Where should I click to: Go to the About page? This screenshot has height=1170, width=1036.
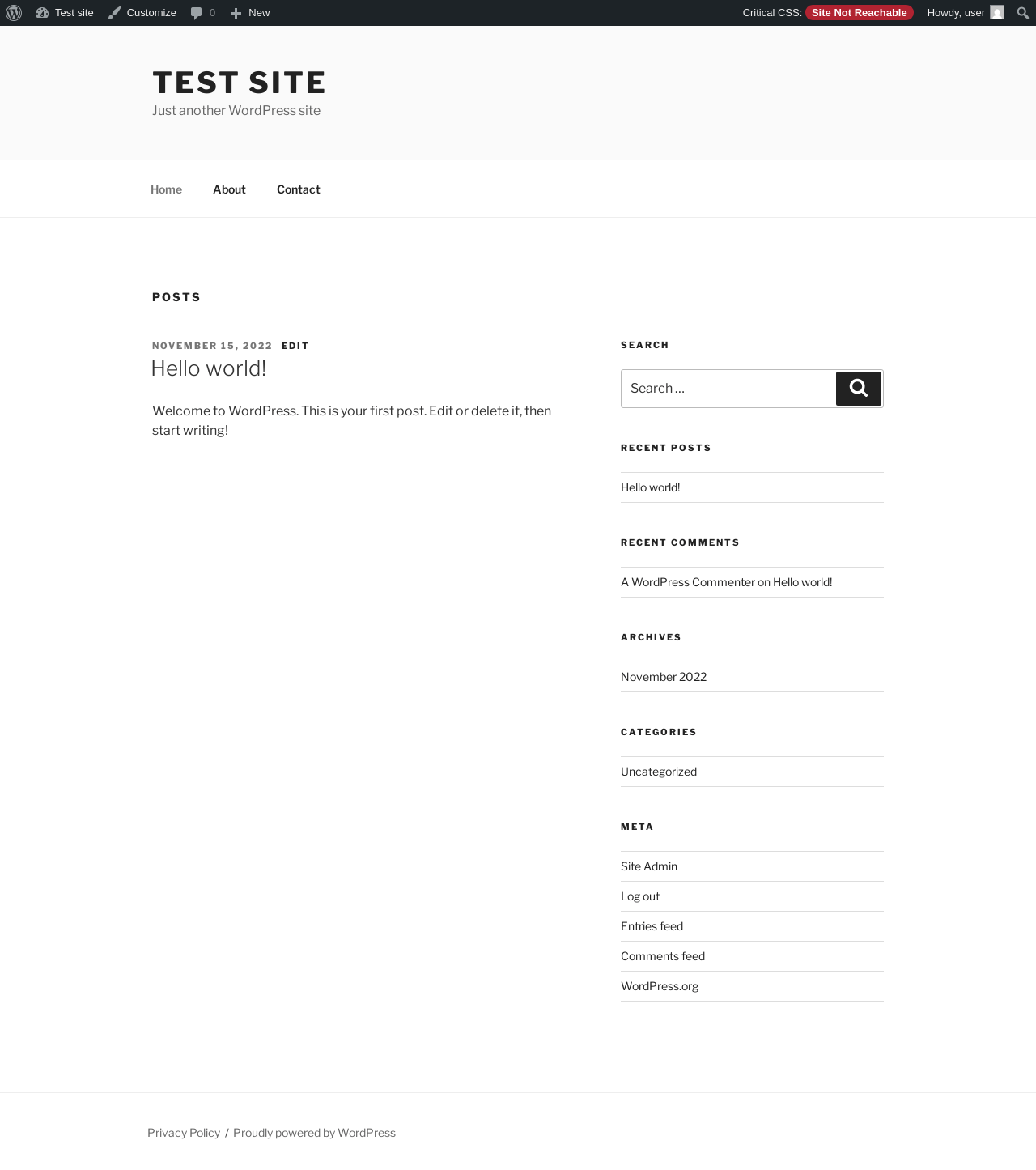[229, 189]
